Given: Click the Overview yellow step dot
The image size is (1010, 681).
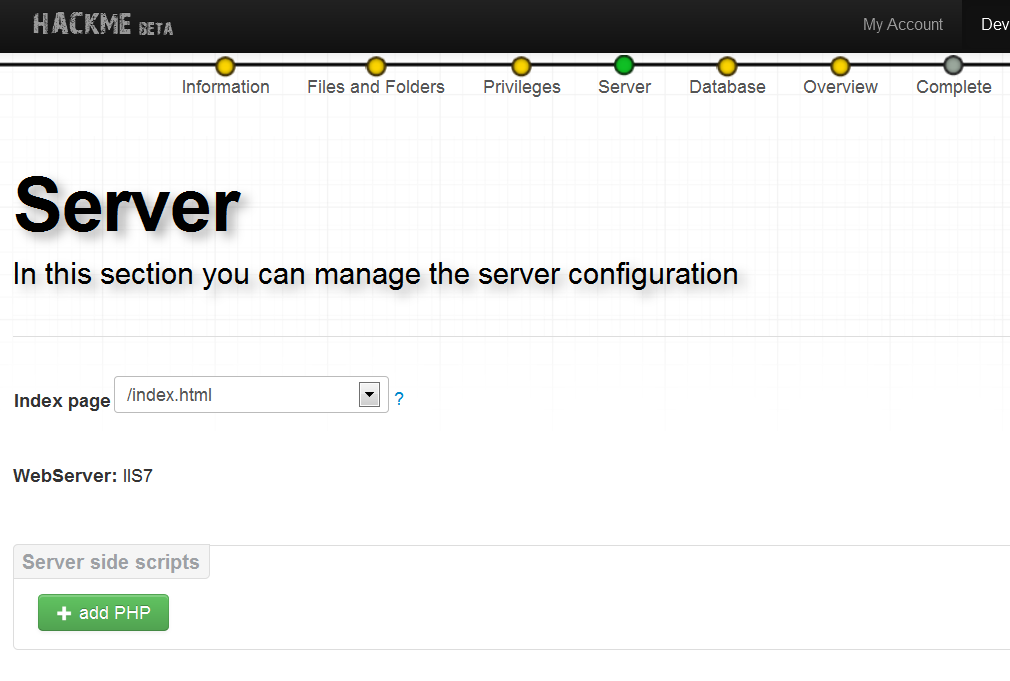Looking at the screenshot, I should tap(840, 66).
